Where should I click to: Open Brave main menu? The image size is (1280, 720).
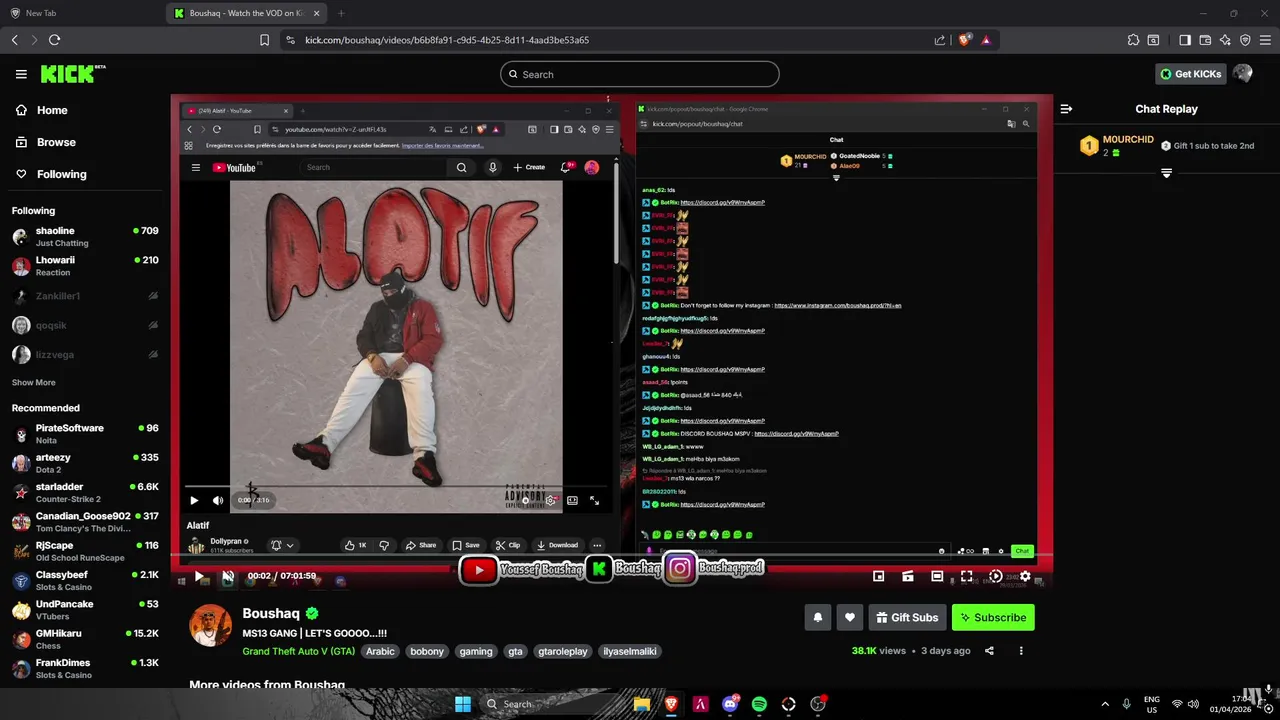click(x=1265, y=40)
